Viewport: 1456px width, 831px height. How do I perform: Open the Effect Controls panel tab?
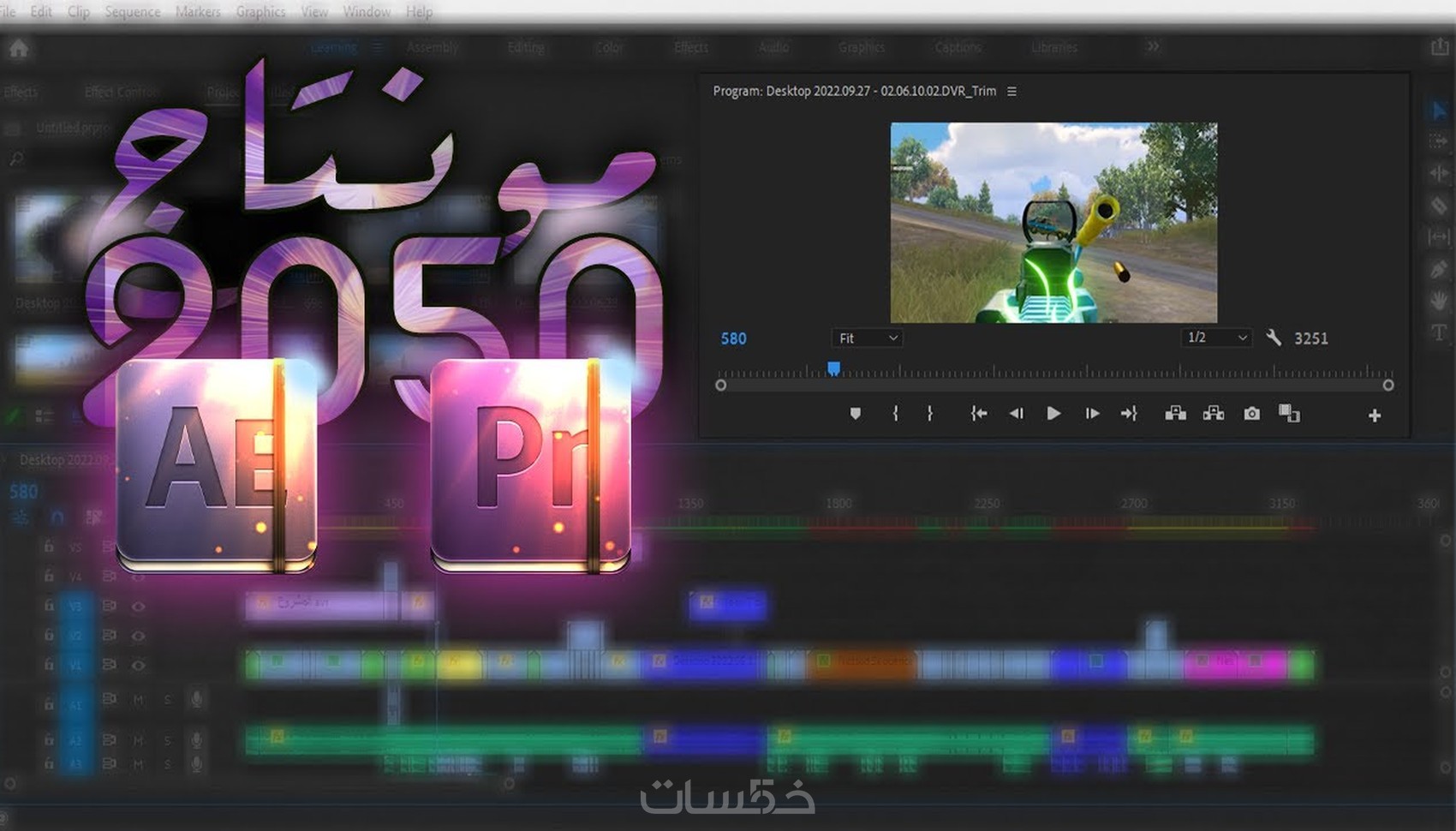tap(121, 92)
